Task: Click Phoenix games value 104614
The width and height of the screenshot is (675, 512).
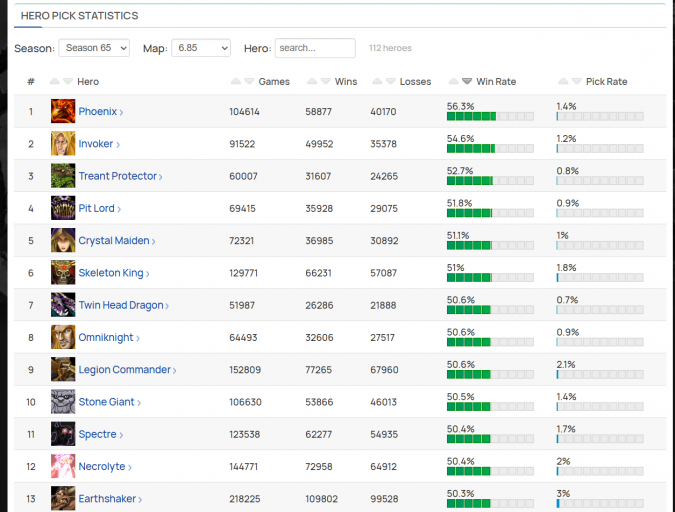Action: [x=245, y=112]
